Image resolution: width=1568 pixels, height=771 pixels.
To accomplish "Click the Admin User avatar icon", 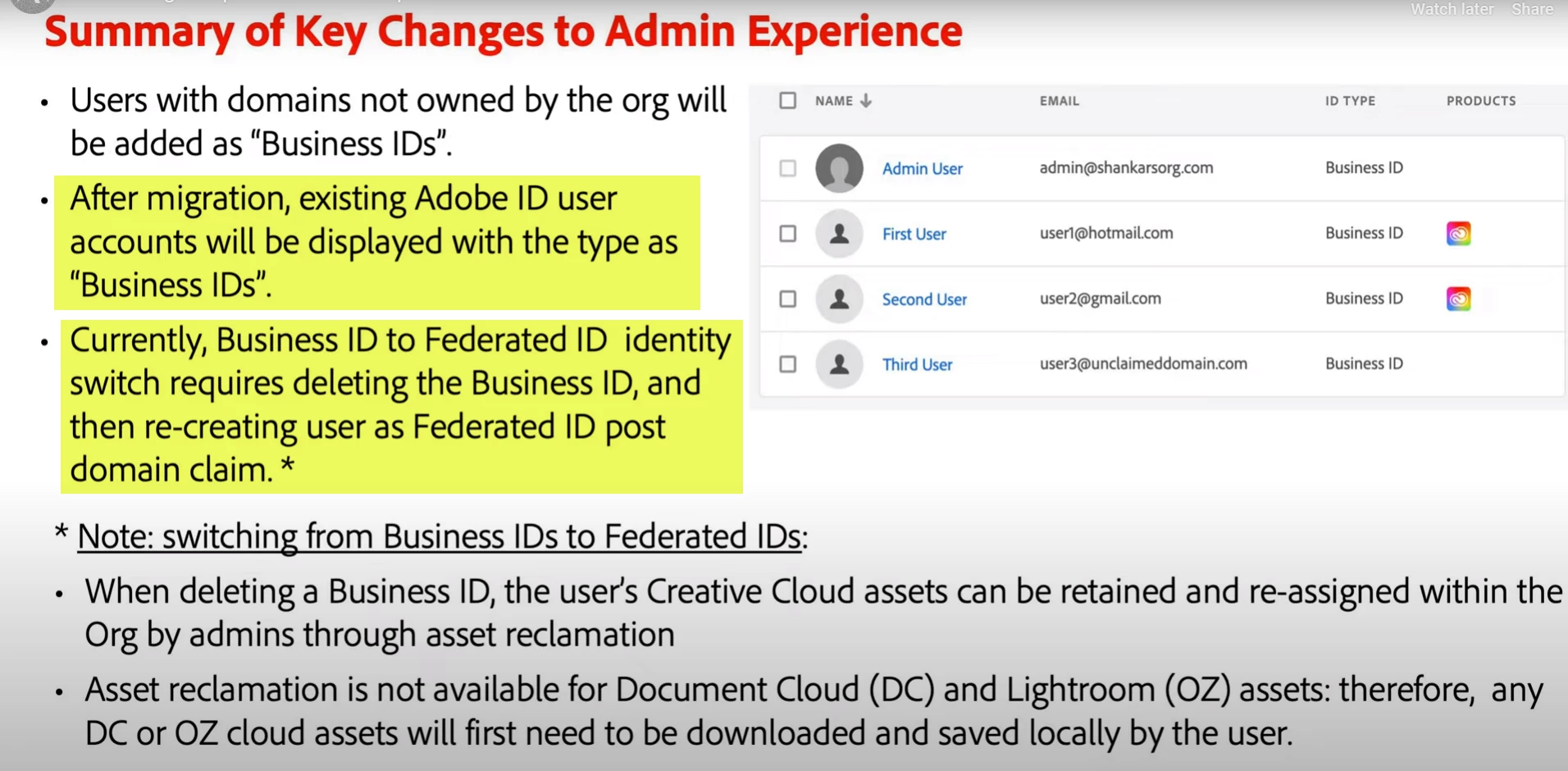I will (x=839, y=168).
